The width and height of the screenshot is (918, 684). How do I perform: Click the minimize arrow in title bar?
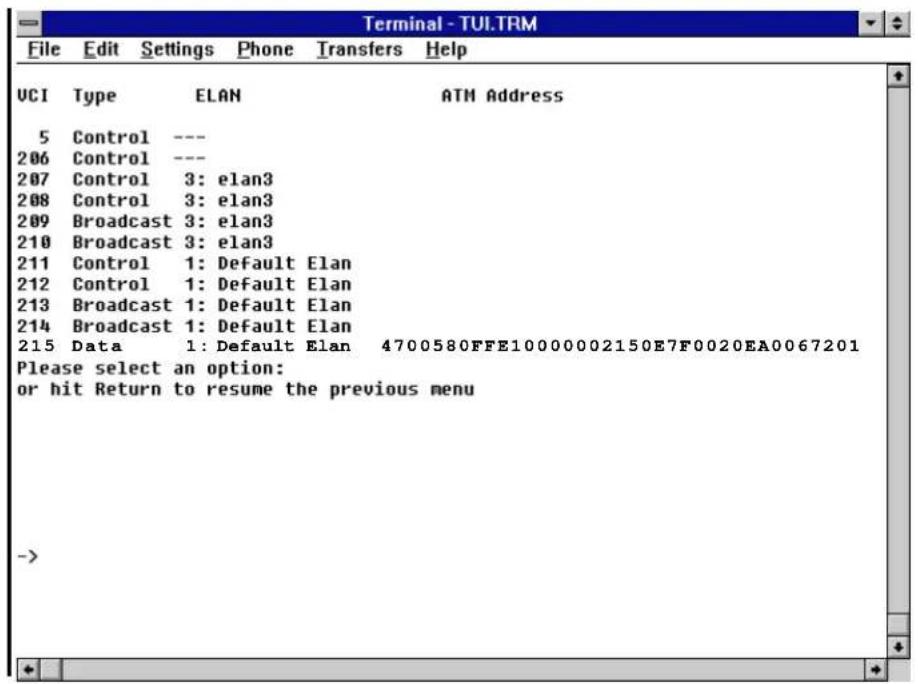(871, 23)
